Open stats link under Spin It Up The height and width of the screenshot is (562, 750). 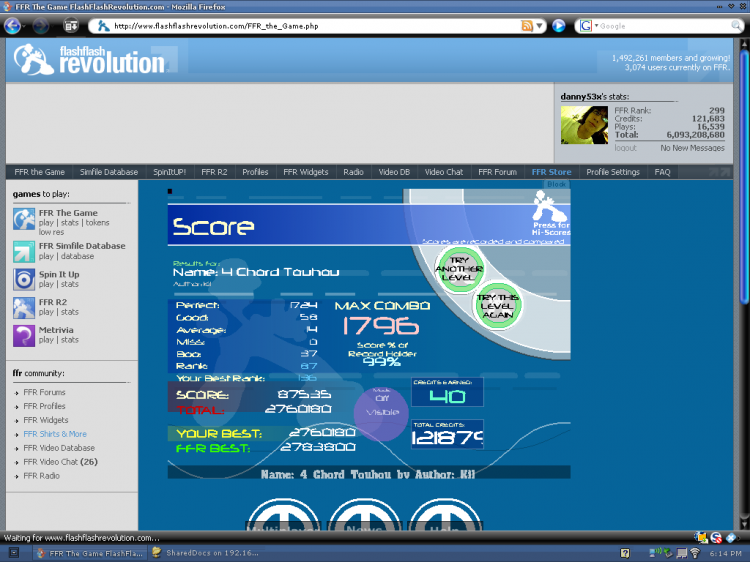(x=69, y=284)
